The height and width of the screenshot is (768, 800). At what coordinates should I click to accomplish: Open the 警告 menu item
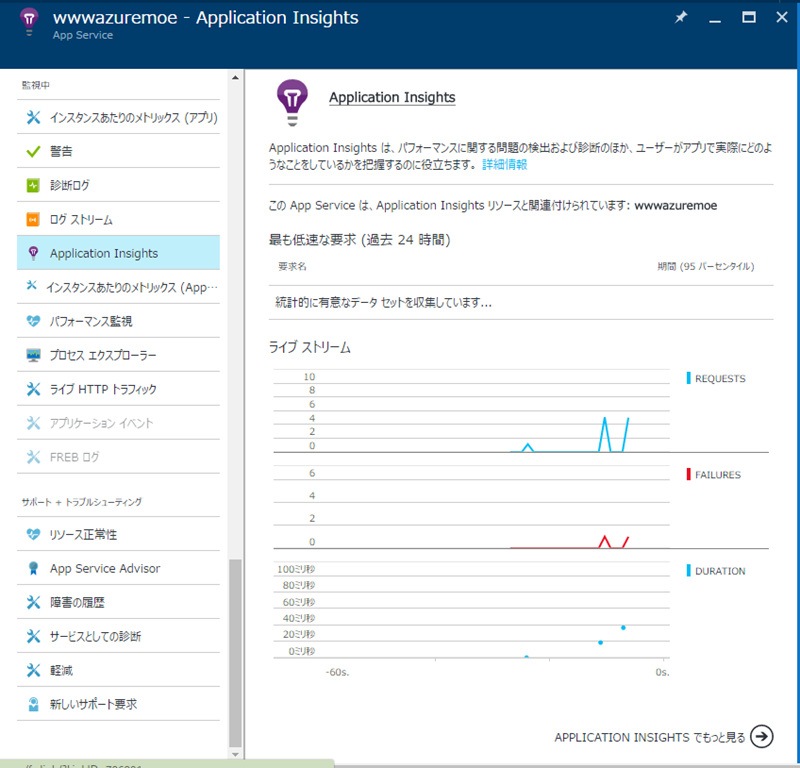[118, 152]
